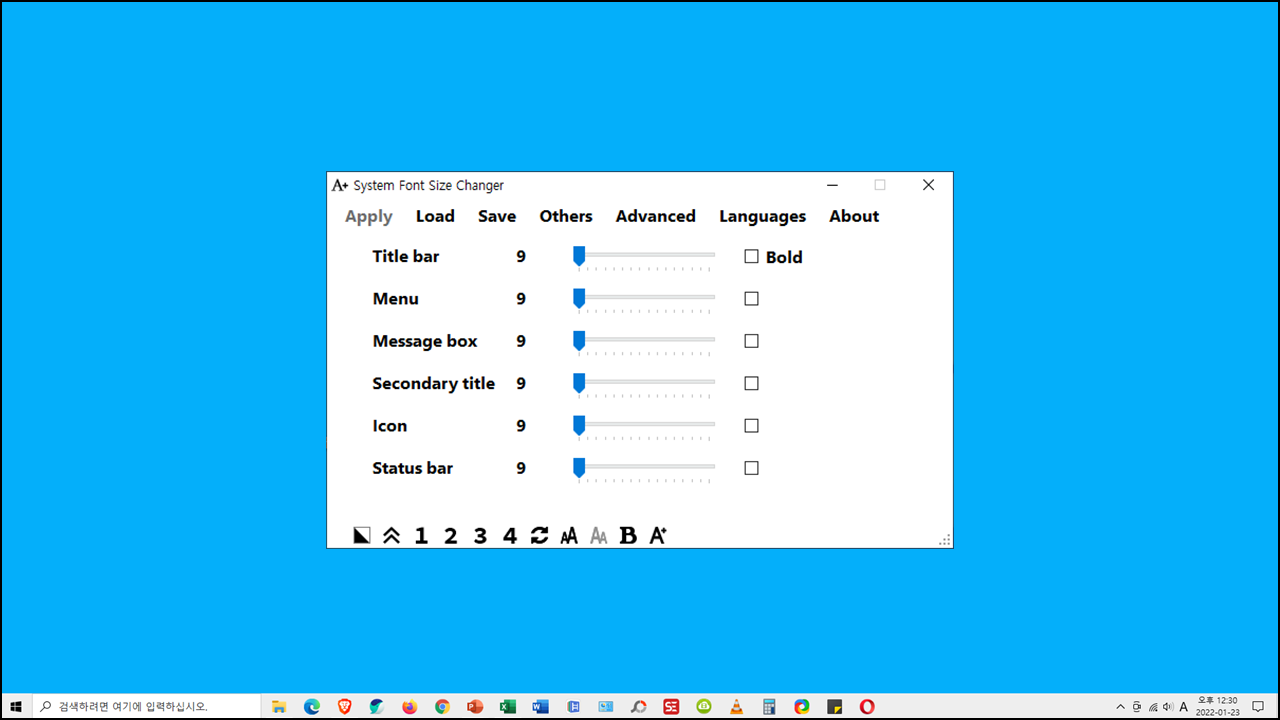Open Brave browser from taskbar
The width and height of the screenshot is (1280, 720).
pyautogui.click(x=345, y=706)
